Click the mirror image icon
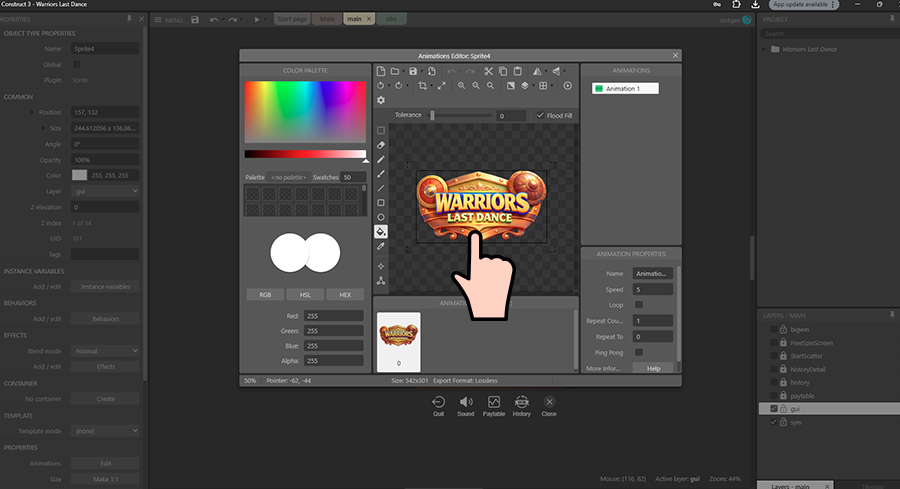 pos(537,71)
